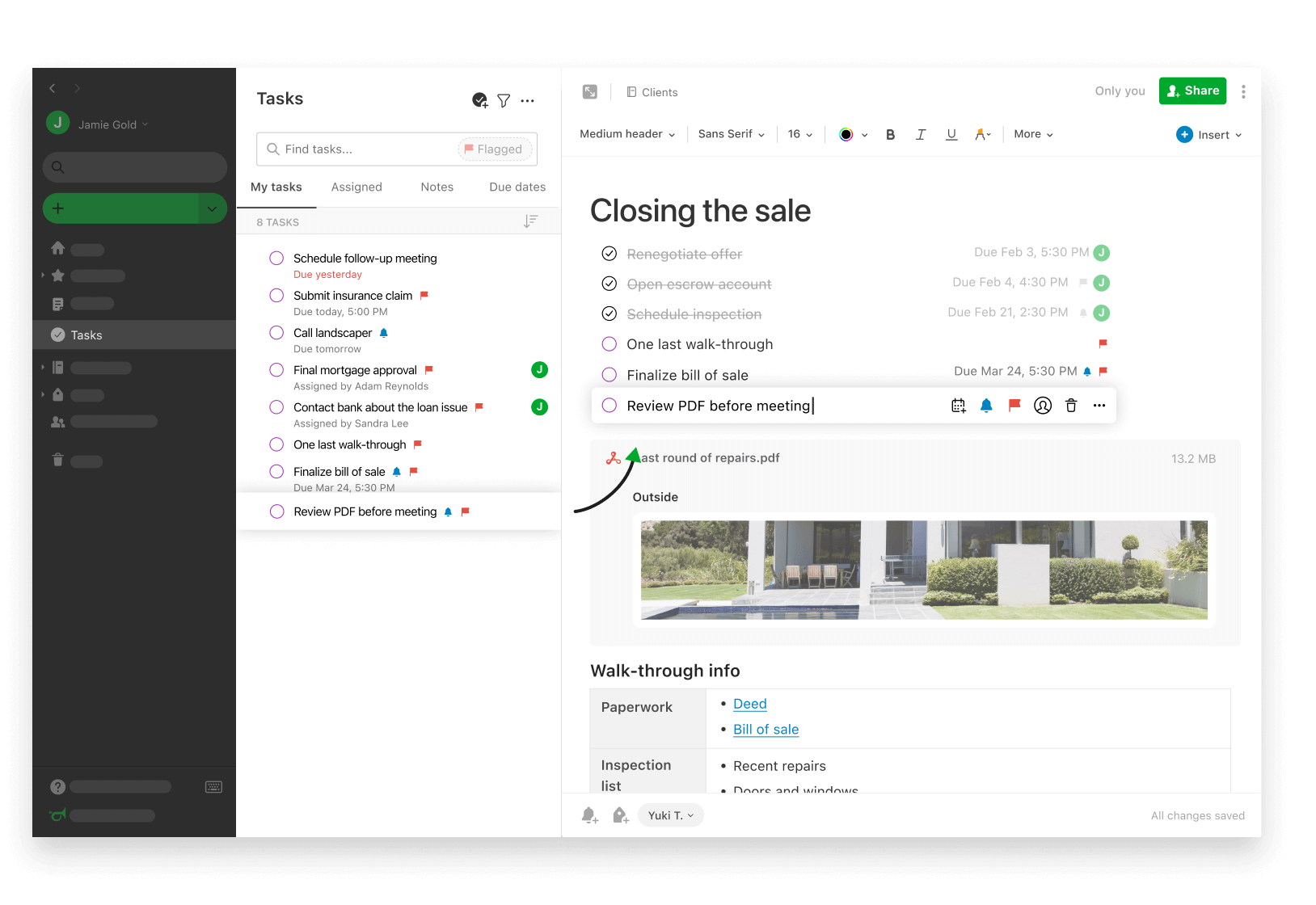Viewport: 1316px width, 905px height.
Task: Click the new task icon in Tasks header
Action: [x=479, y=100]
